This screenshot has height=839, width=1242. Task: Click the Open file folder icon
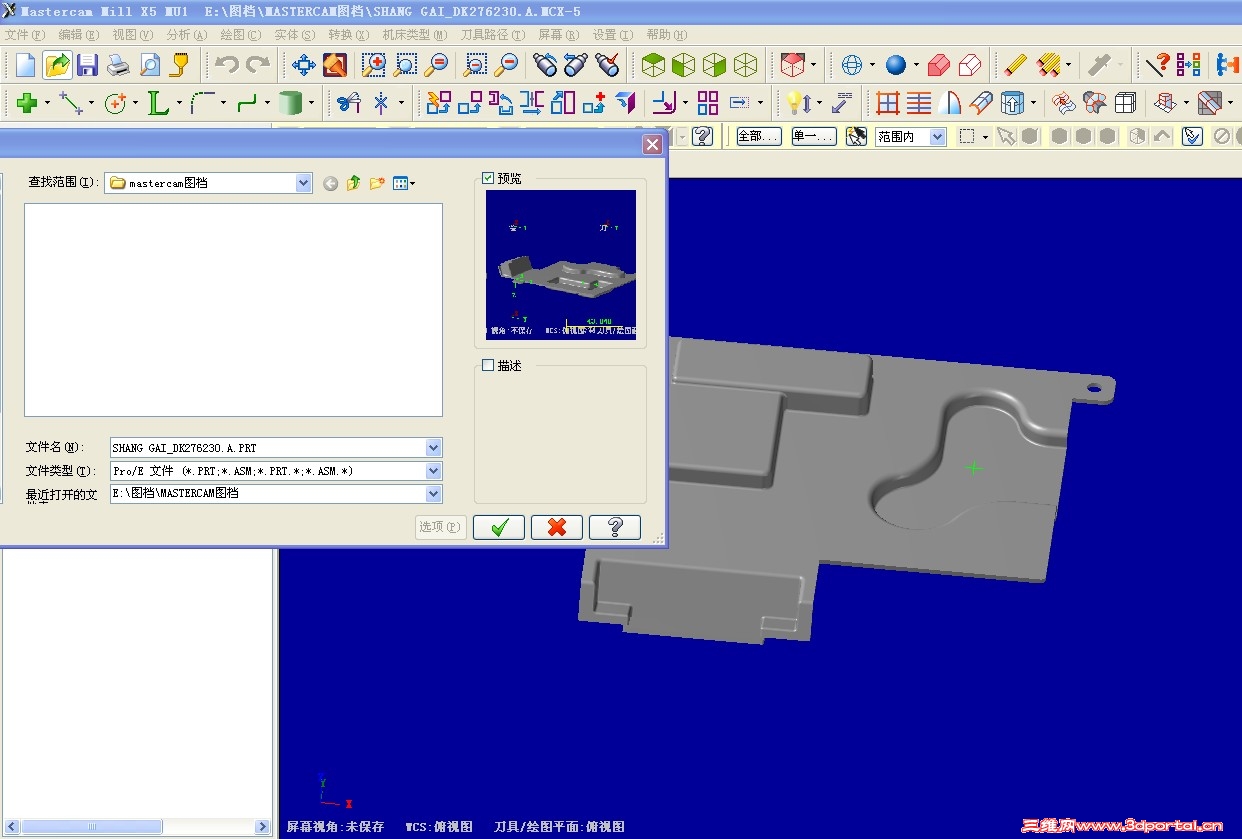pyautogui.click(x=58, y=66)
